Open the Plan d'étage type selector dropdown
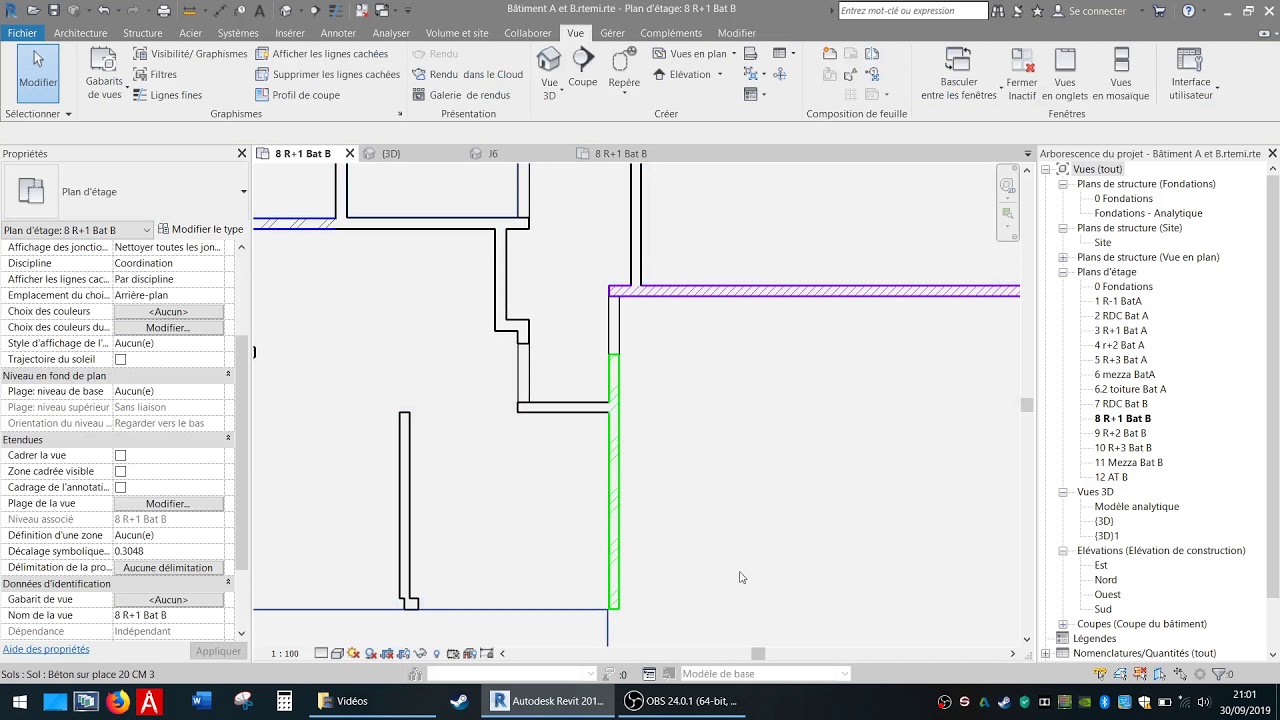This screenshot has width=1280, height=720. pos(243,192)
